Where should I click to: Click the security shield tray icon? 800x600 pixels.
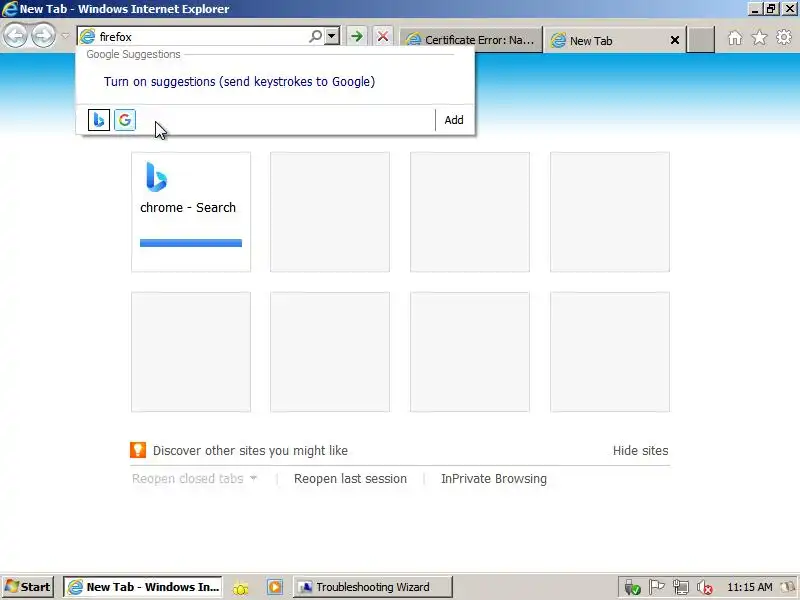pyautogui.click(x=632, y=588)
